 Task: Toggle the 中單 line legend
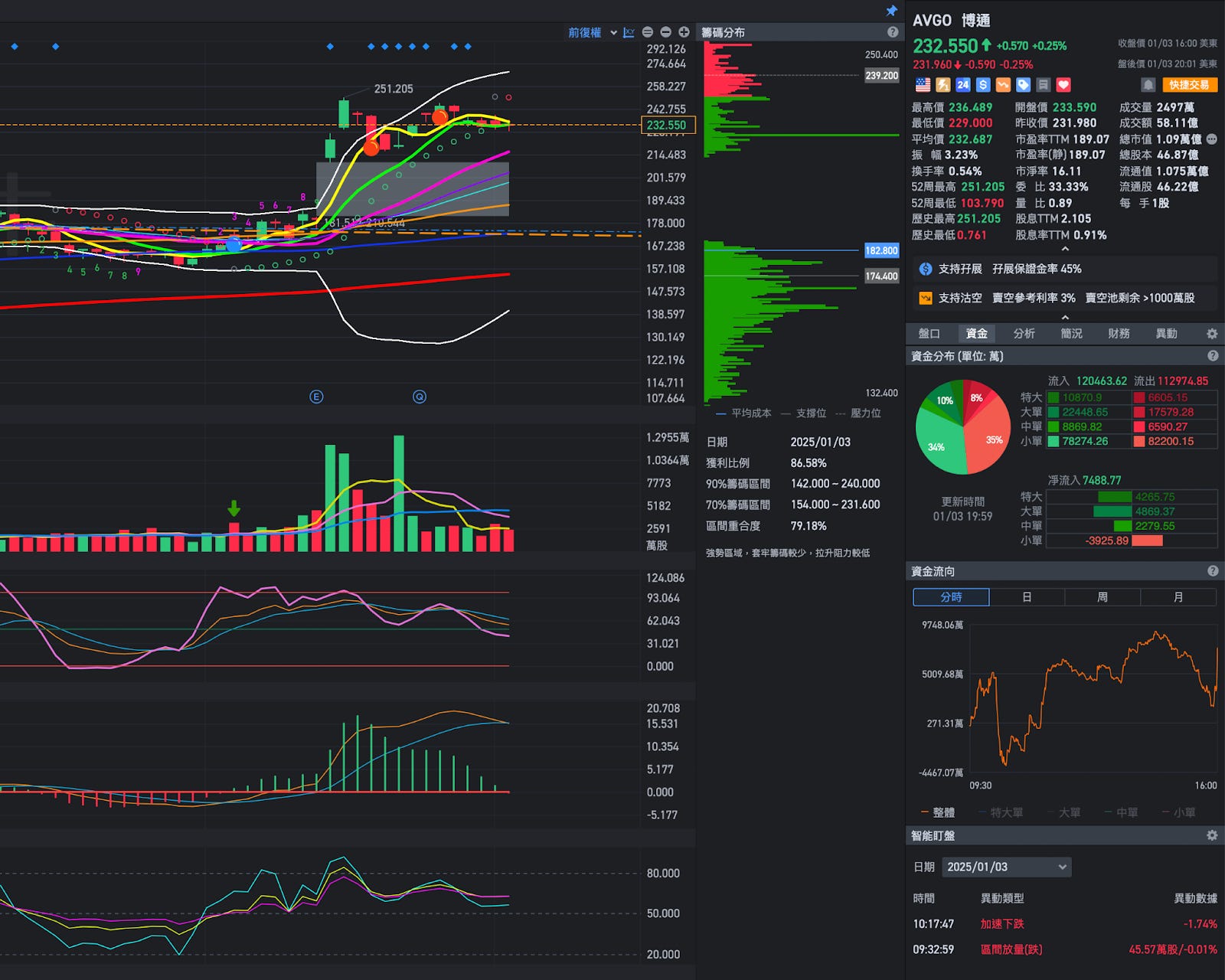click(1122, 812)
